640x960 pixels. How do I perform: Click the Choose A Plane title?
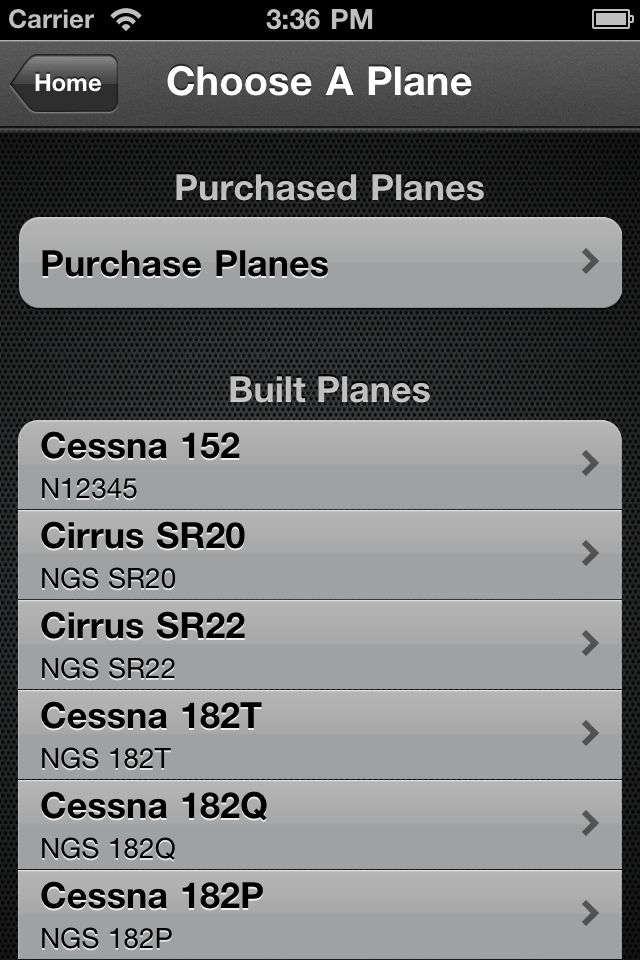click(x=319, y=81)
